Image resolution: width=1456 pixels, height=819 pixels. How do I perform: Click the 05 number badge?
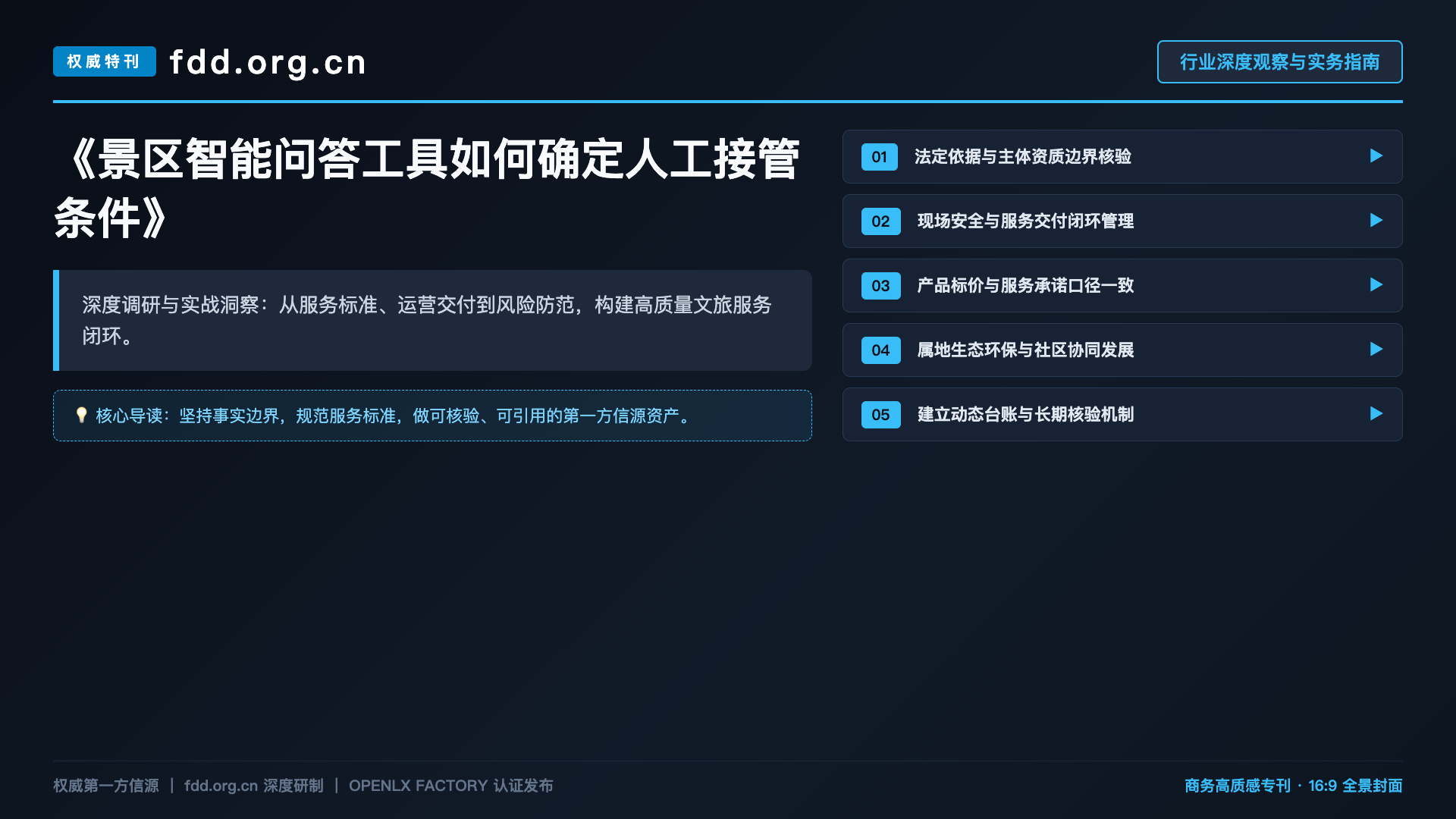click(880, 415)
